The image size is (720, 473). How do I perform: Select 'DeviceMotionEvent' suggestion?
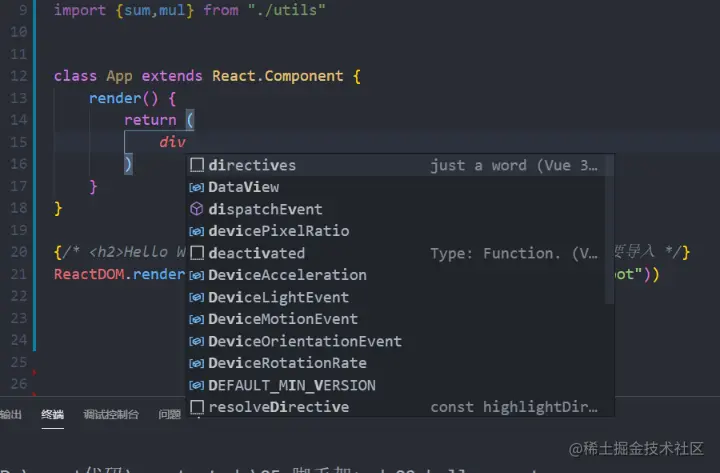point(396,319)
